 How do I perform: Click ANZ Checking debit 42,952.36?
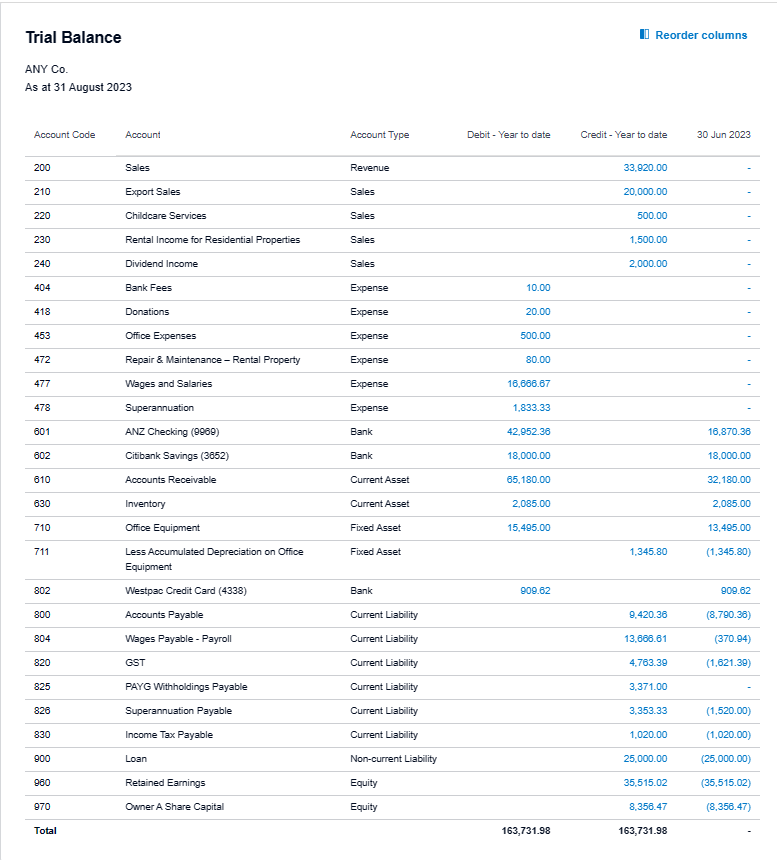point(529,432)
